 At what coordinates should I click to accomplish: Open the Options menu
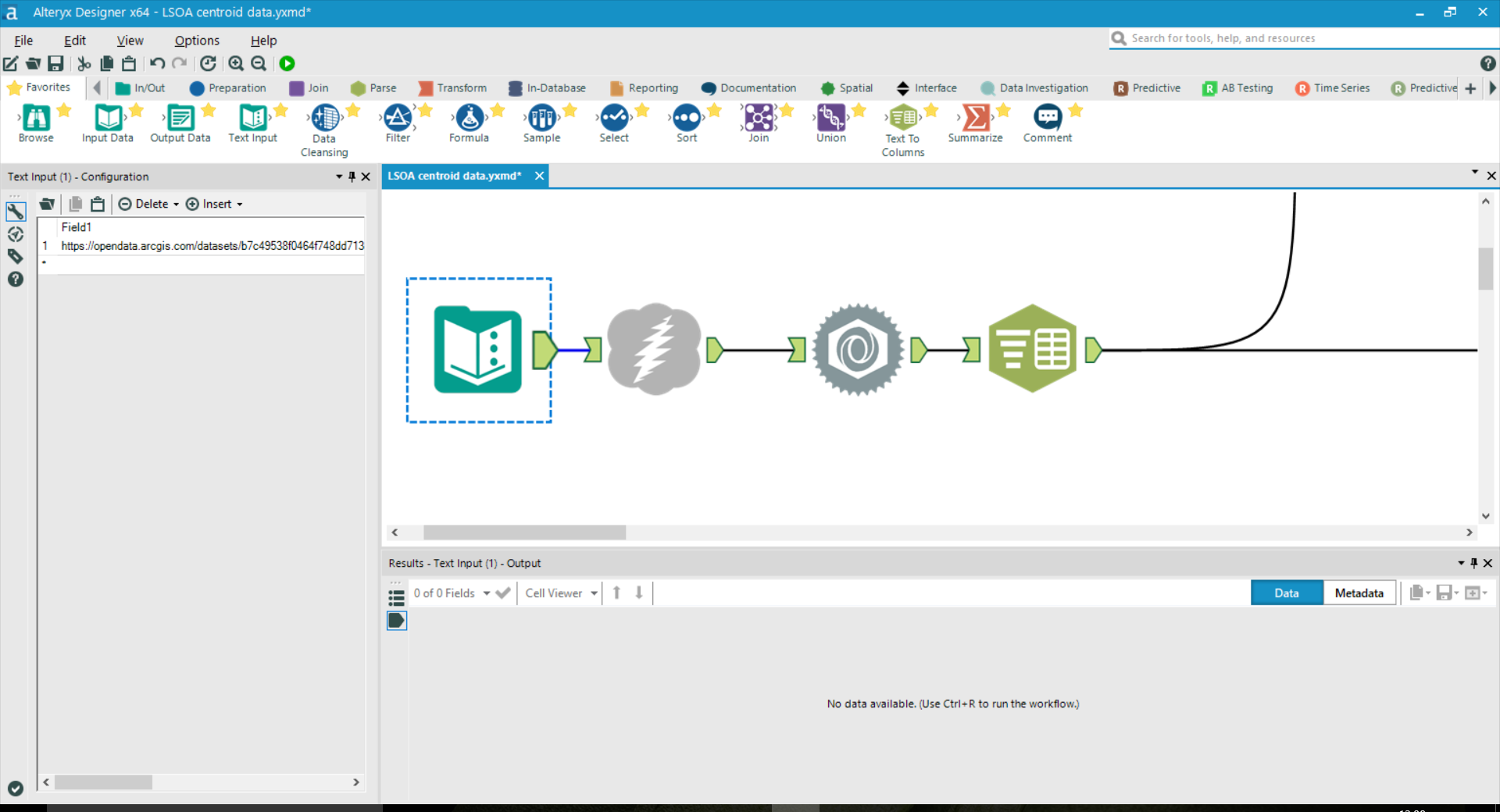coord(195,40)
